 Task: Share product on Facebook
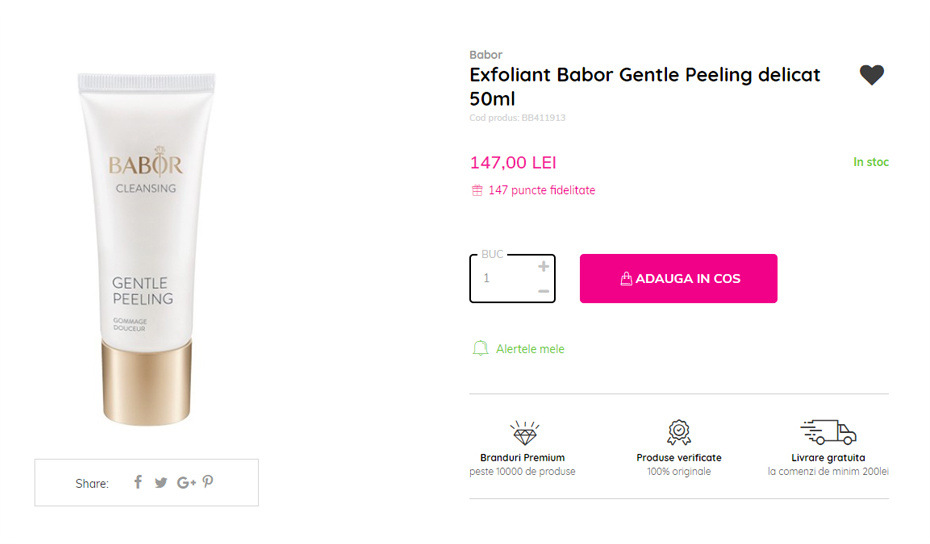coord(138,482)
